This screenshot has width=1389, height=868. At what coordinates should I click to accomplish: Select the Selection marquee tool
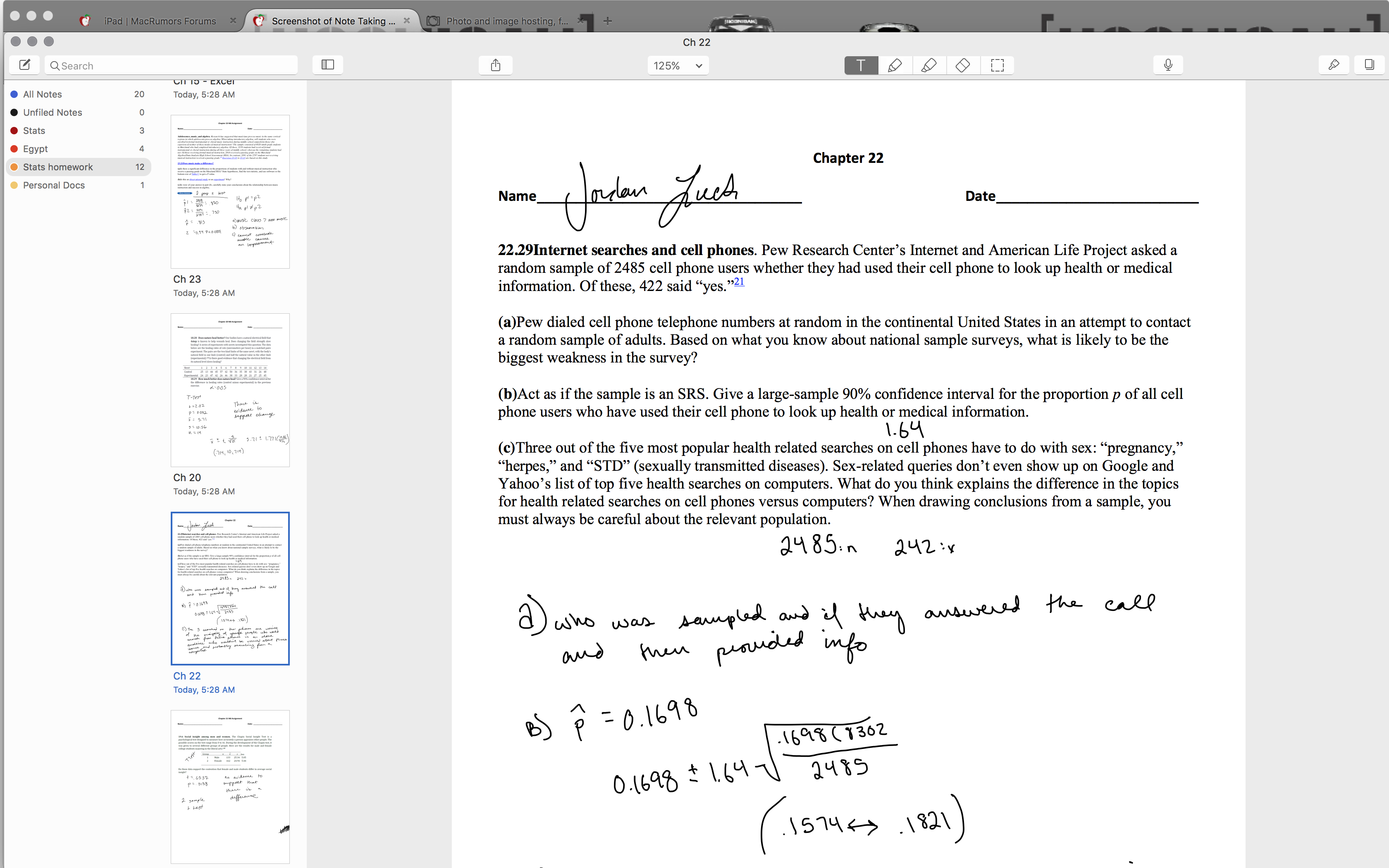[998, 65]
